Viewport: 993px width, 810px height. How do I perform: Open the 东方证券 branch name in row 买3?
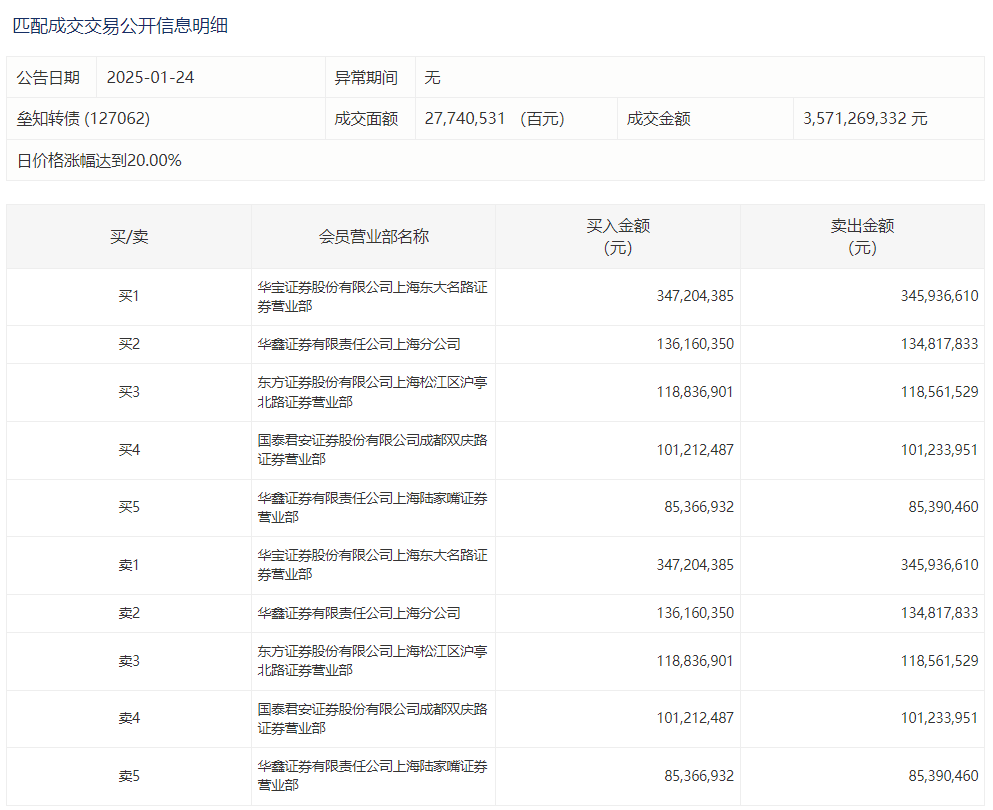pyautogui.click(x=372, y=392)
